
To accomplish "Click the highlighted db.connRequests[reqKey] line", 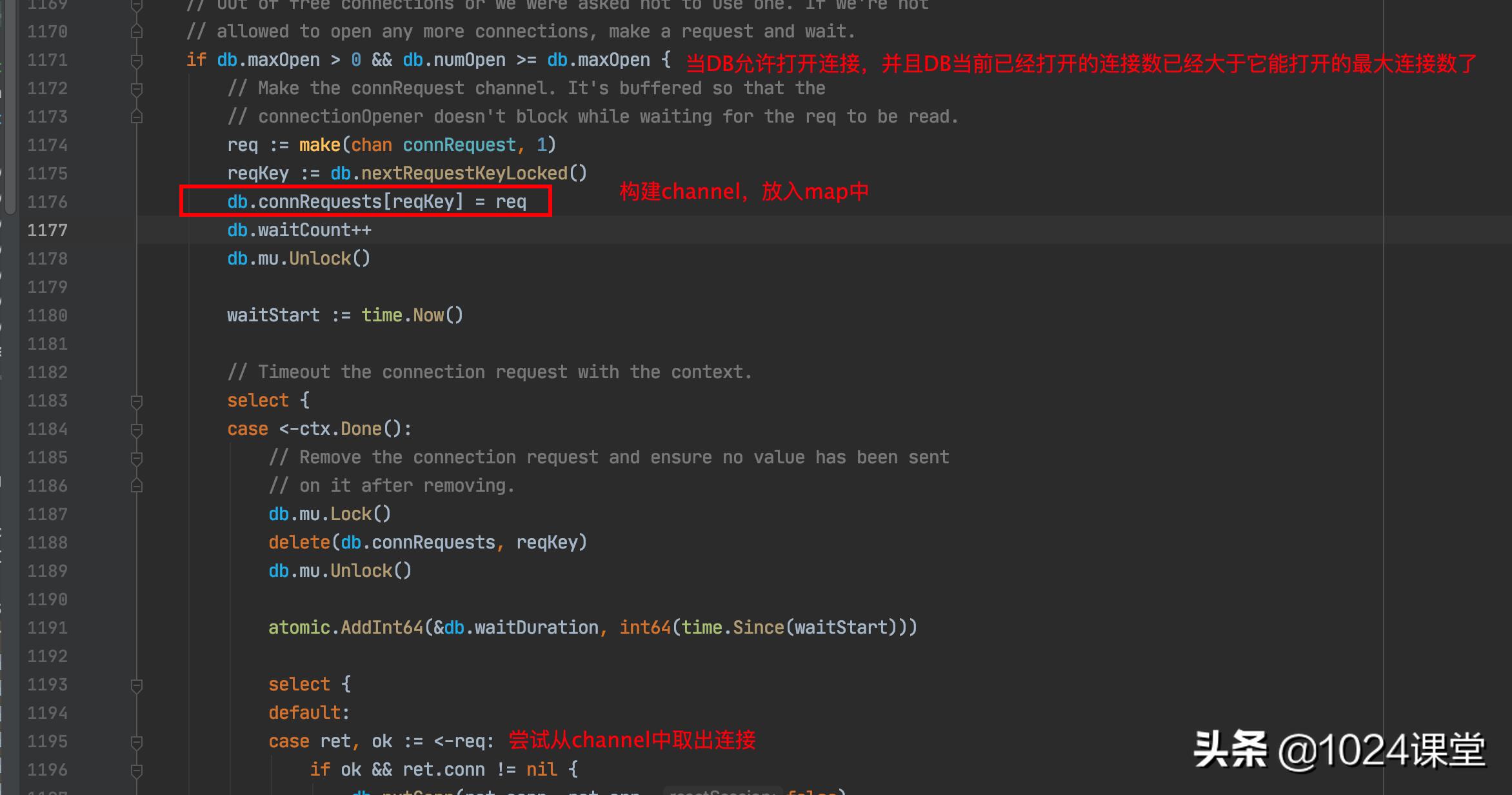I will (377, 201).
